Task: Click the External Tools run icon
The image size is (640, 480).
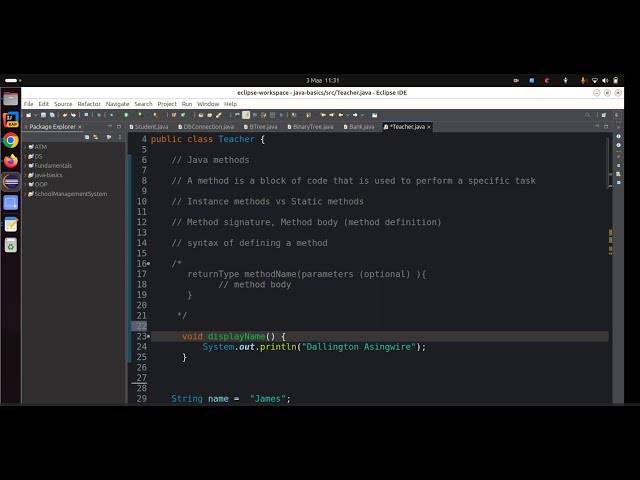Action: pyautogui.click(x=155, y=115)
